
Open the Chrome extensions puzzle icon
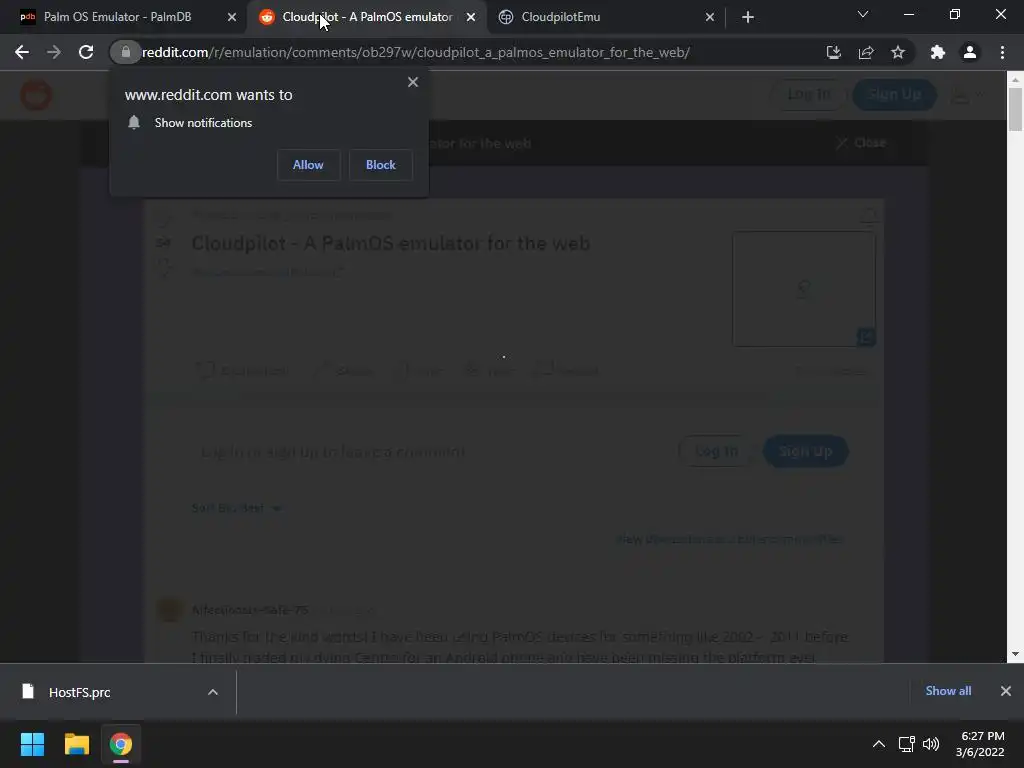click(x=938, y=52)
